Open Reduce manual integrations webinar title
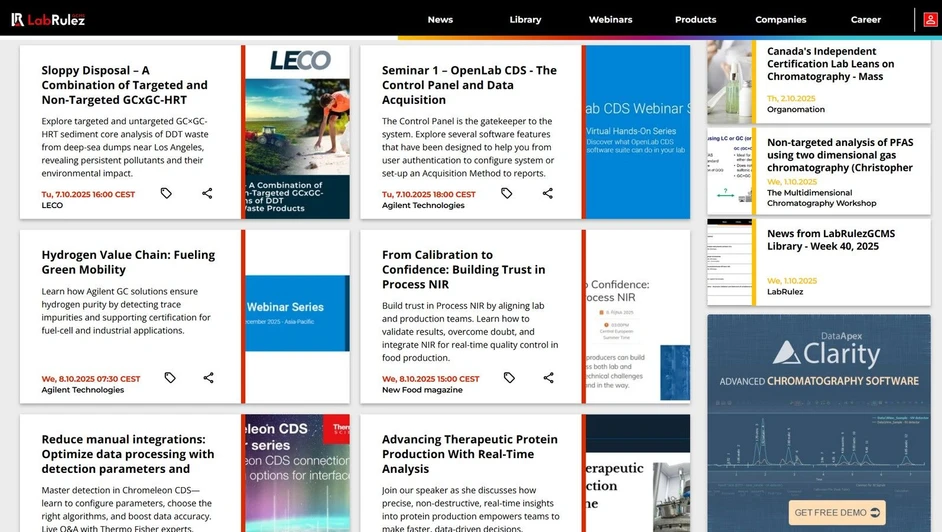This screenshot has height=532, width=942. click(127, 454)
